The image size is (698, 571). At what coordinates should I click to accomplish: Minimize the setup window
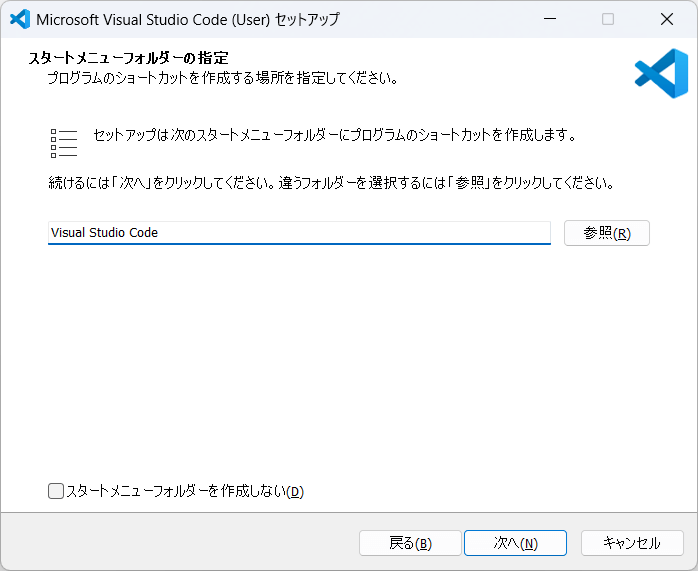[x=549, y=19]
